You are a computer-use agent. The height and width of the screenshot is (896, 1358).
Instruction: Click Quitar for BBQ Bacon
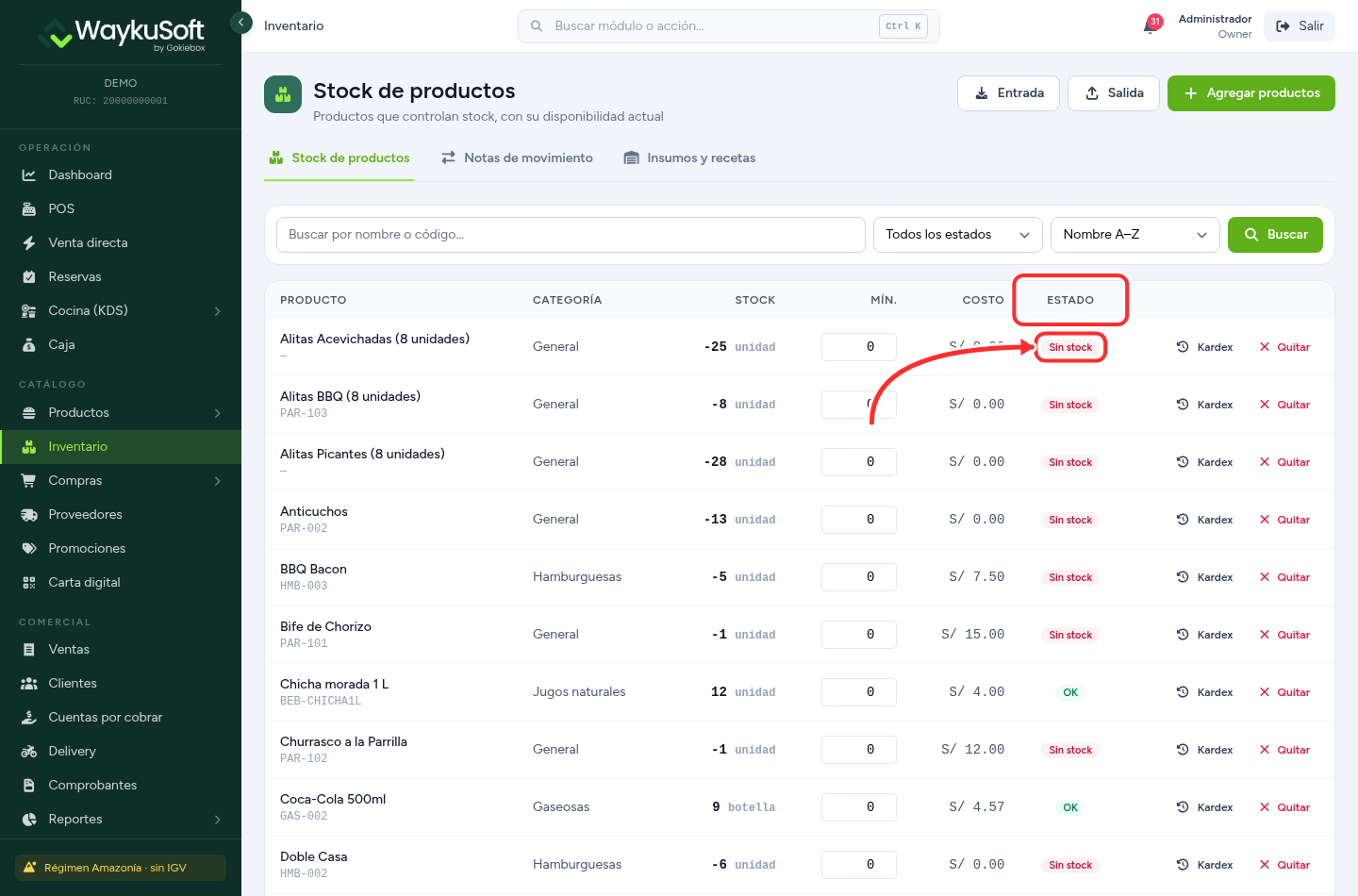pyautogui.click(x=1284, y=577)
